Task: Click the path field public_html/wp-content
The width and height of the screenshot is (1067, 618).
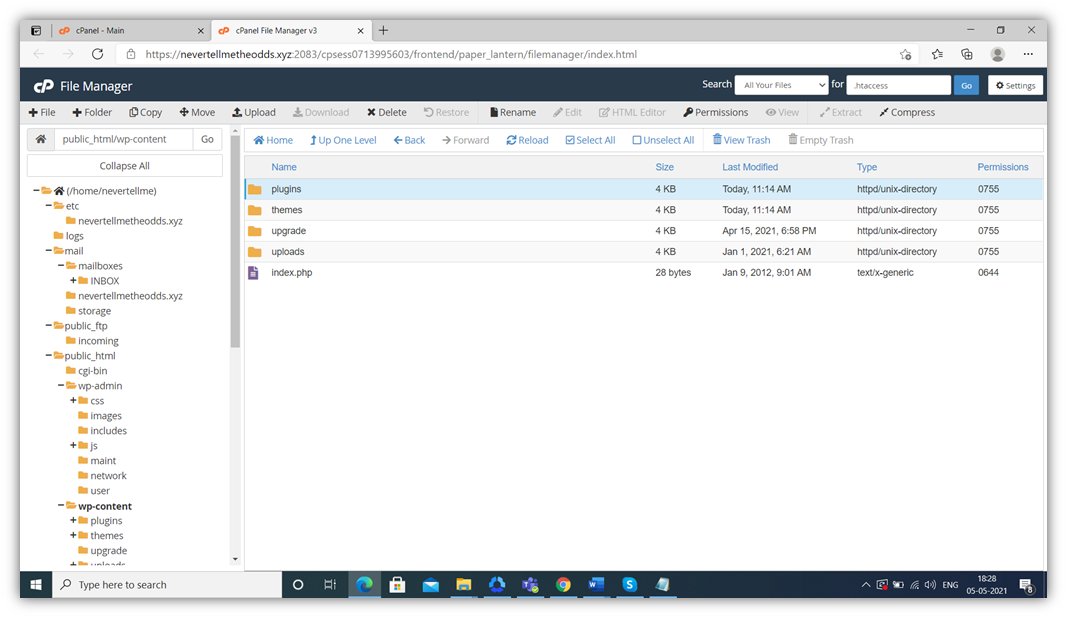Action: [123, 139]
